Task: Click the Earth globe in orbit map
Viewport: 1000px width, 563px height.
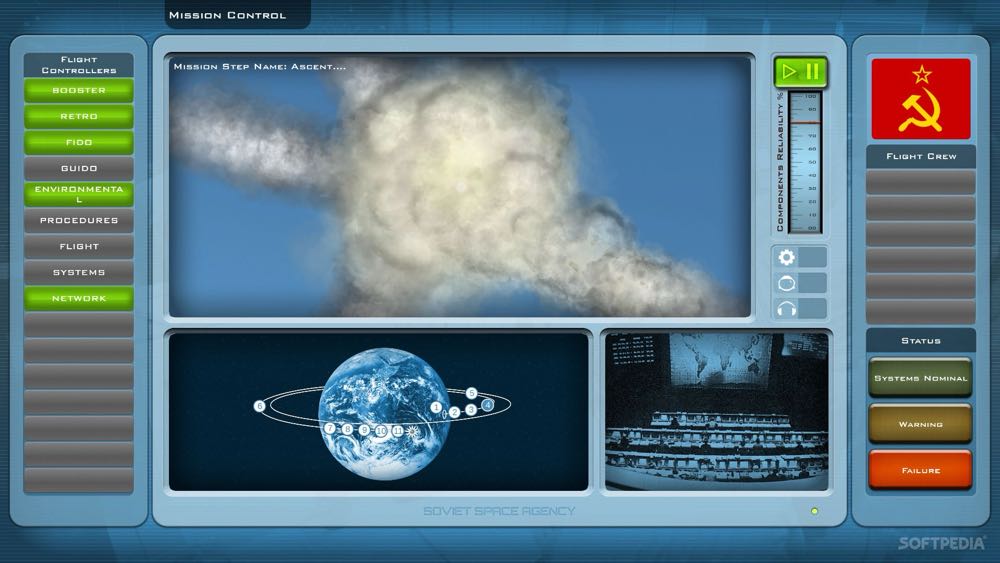Action: (384, 413)
